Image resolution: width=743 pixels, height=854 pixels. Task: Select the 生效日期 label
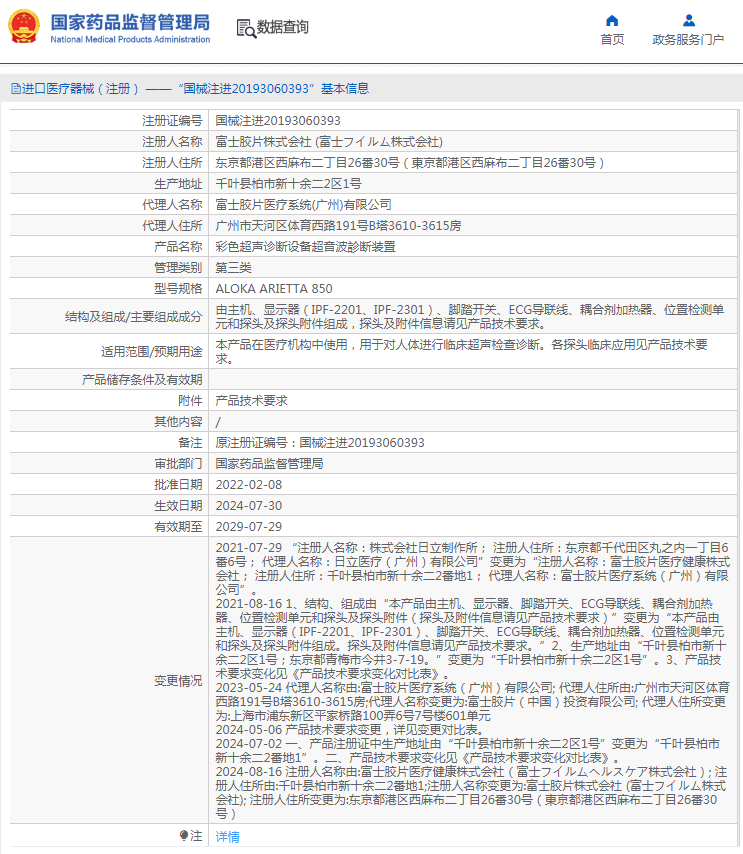pos(178,505)
